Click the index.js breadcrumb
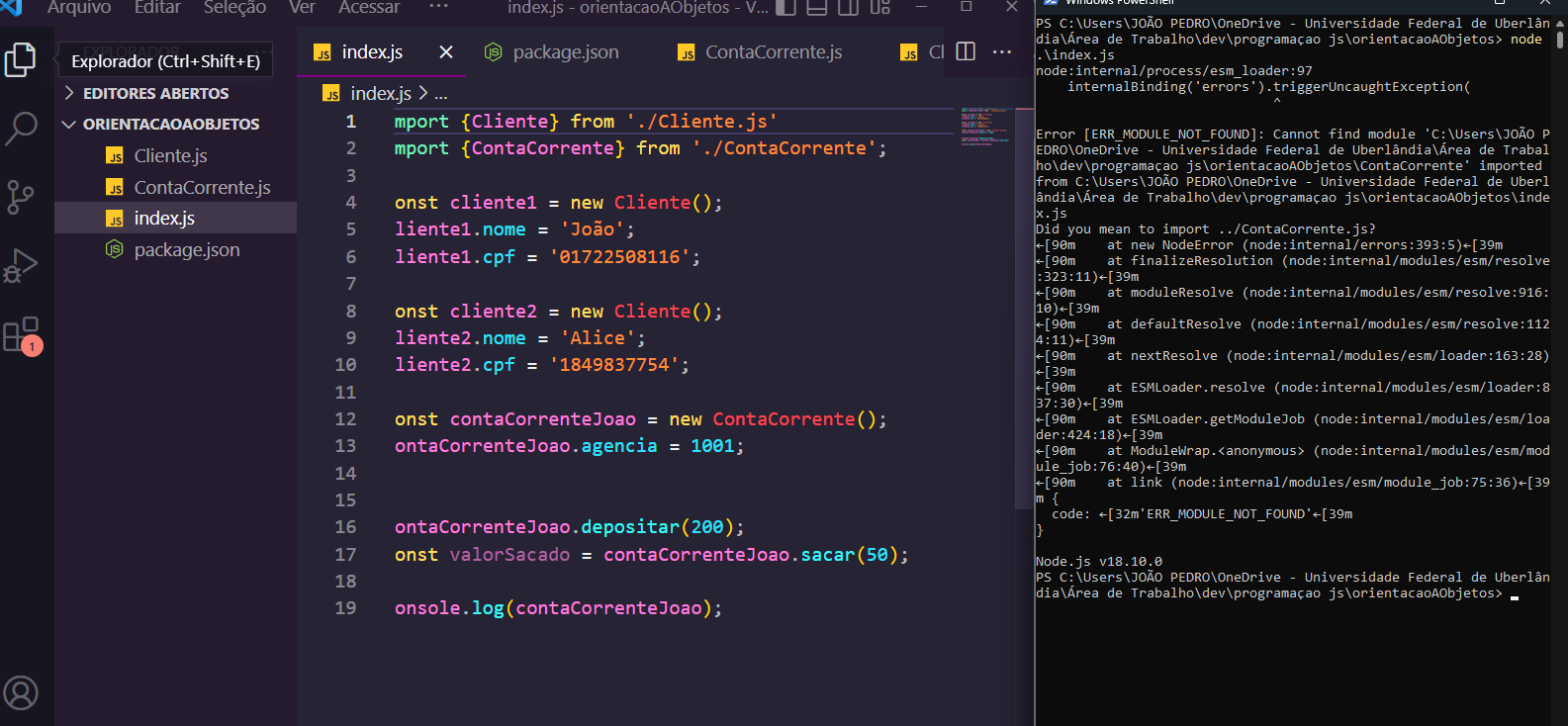This screenshot has height=726, width=1568. [381, 93]
